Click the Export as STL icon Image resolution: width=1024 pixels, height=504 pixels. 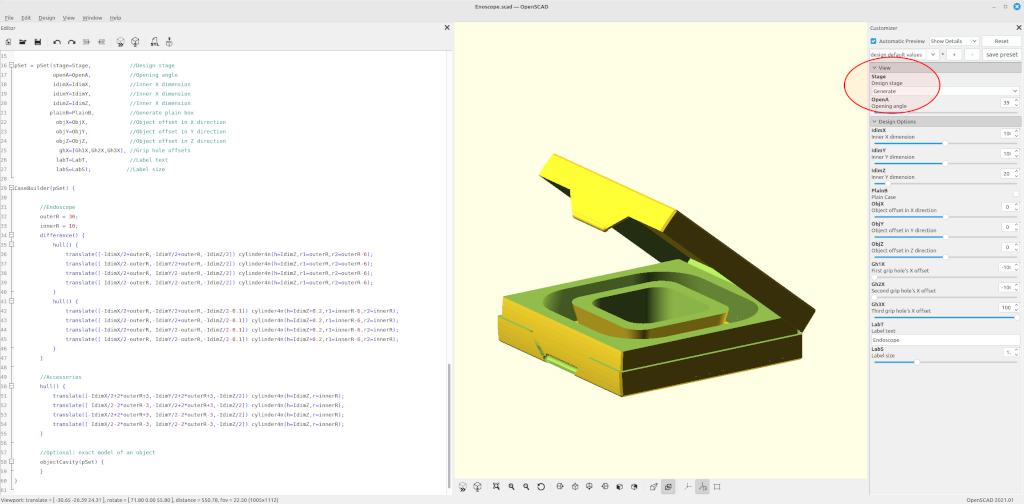[155, 42]
